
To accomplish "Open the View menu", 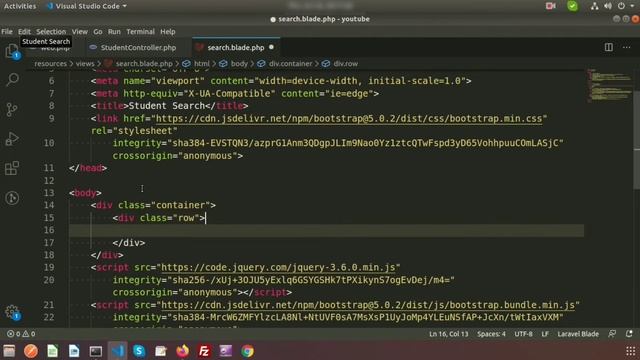I will pyautogui.click(x=80, y=31).
